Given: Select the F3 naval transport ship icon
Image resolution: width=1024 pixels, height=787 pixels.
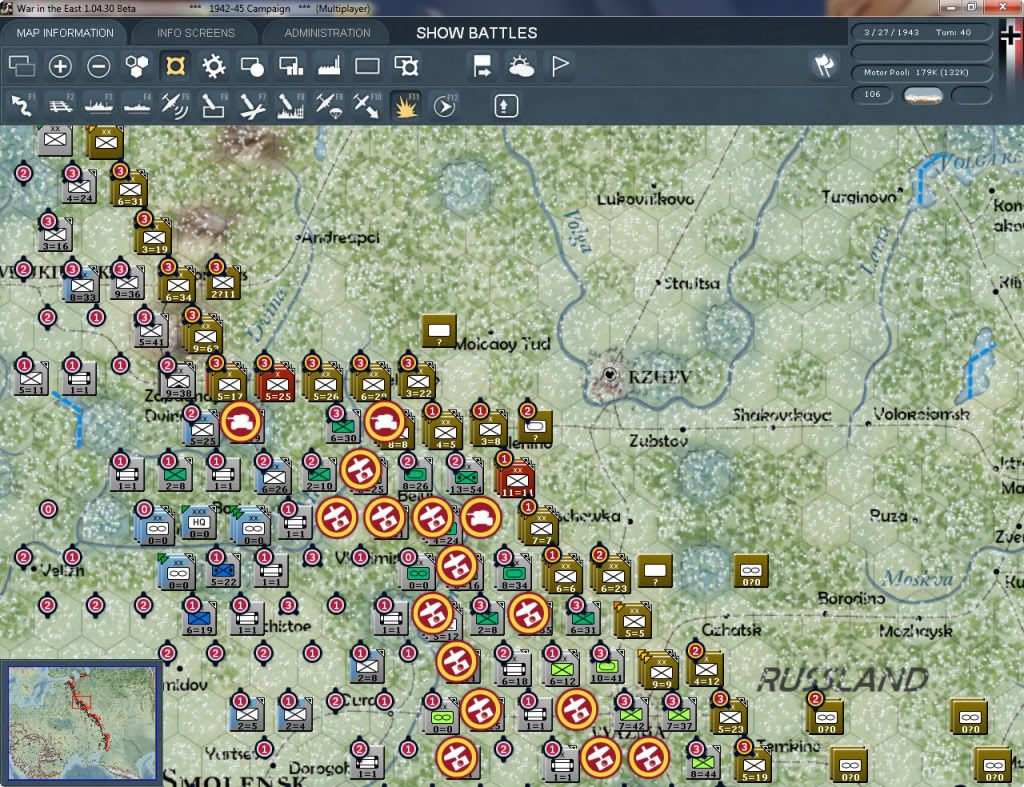Looking at the screenshot, I should pyautogui.click(x=99, y=106).
